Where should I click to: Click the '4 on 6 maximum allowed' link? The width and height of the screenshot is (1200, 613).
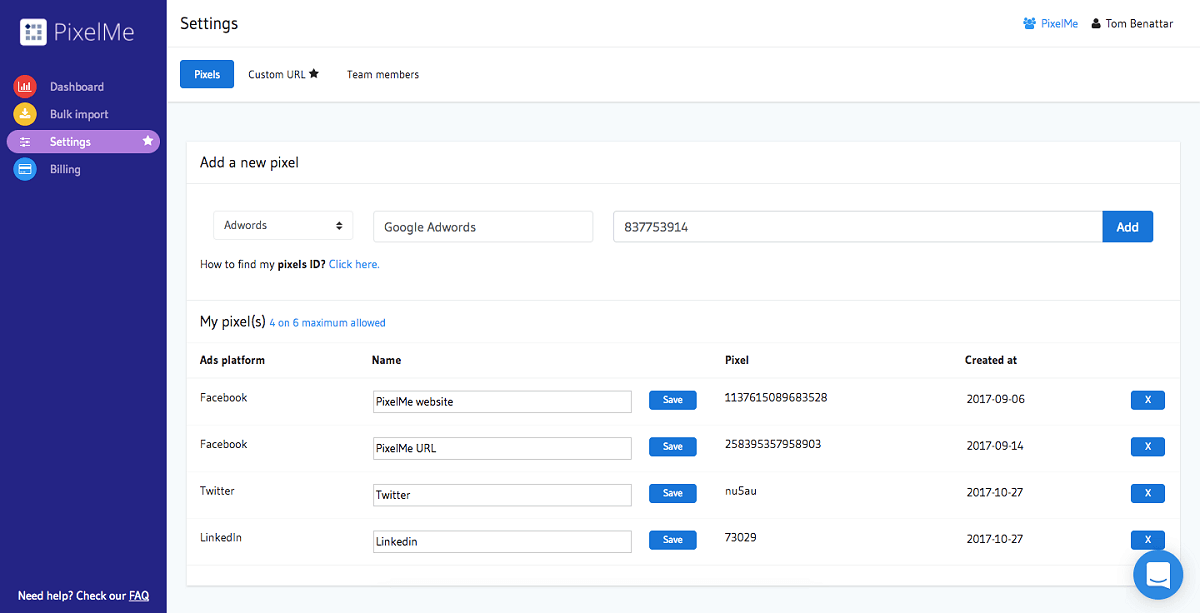click(x=327, y=323)
